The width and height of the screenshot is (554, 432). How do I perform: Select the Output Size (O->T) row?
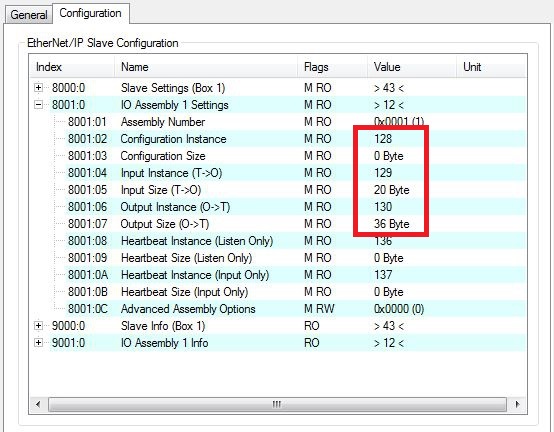tap(278, 224)
